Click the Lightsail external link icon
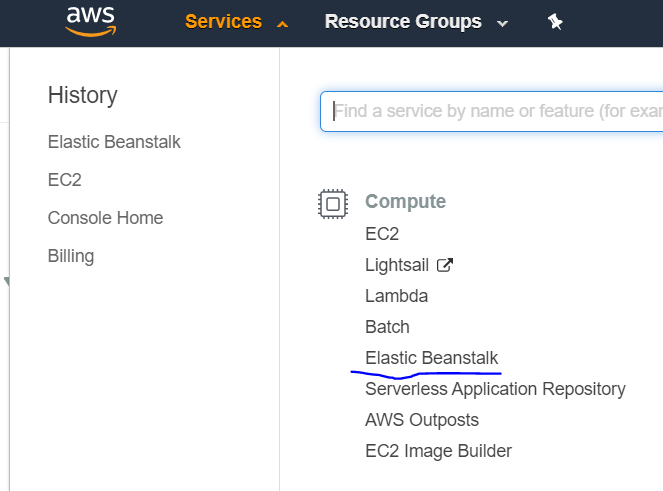The image size is (663, 491). [445, 265]
